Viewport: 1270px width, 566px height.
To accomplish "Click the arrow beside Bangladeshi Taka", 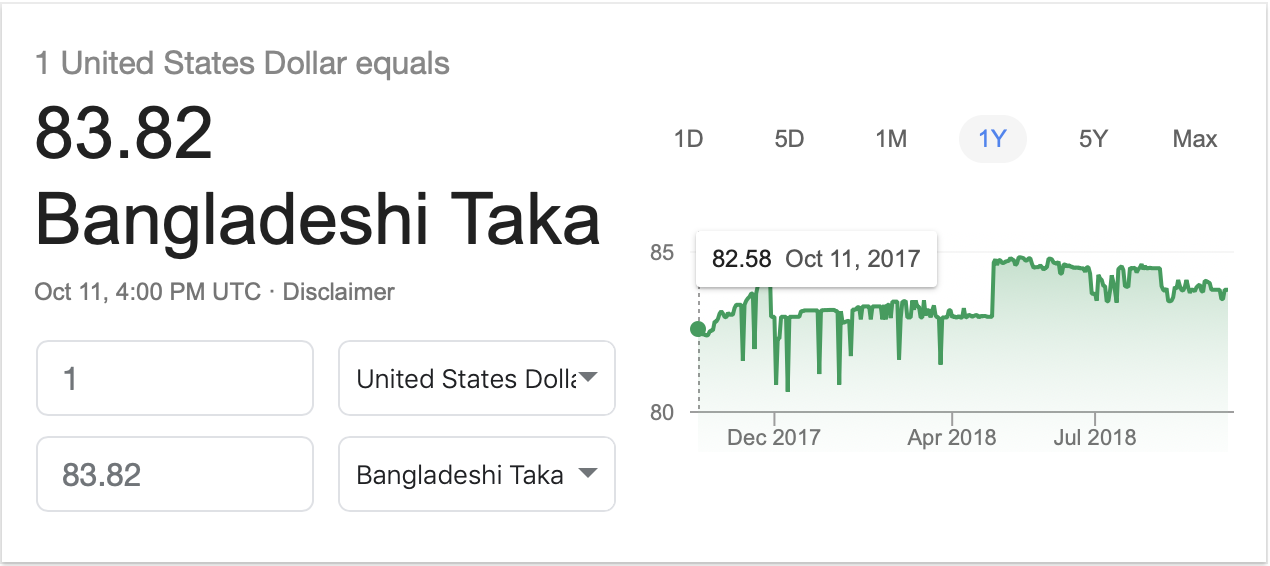I will pyautogui.click(x=589, y=473).
